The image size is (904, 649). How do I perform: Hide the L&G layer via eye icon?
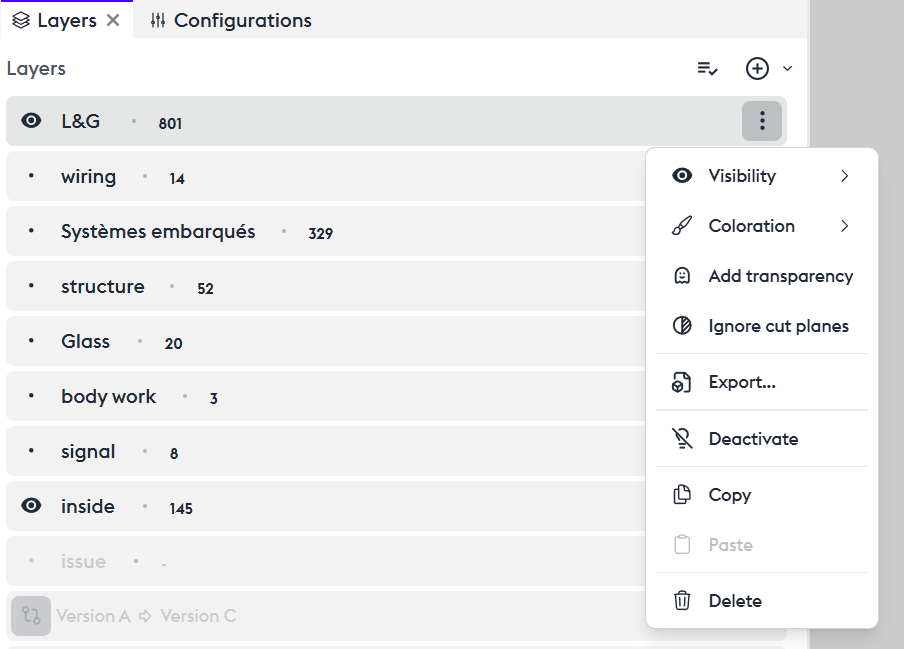point(32,121)
